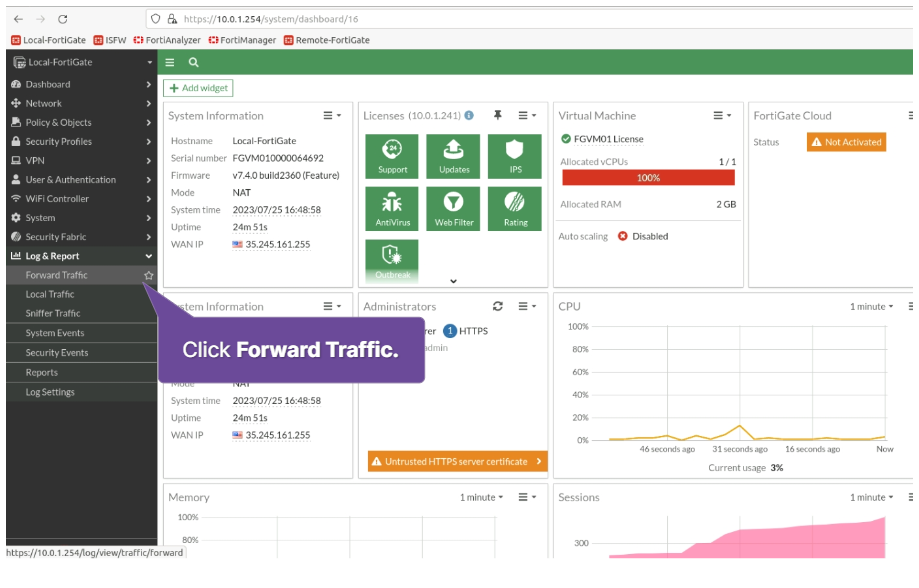The image size is (919, 588).
Task: Open Memory widget options menu
Action: coord(527,497)
